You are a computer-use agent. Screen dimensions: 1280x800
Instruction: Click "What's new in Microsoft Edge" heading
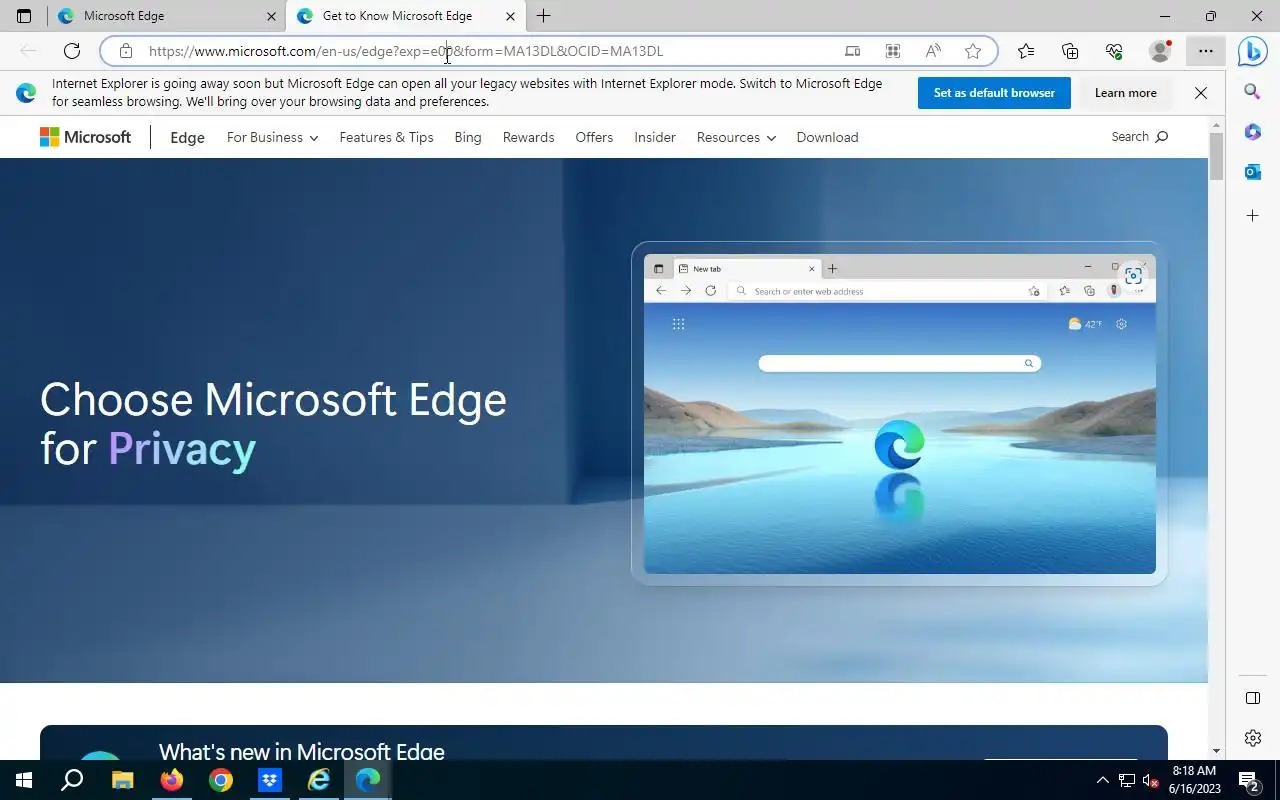click(x=301, y=752)
